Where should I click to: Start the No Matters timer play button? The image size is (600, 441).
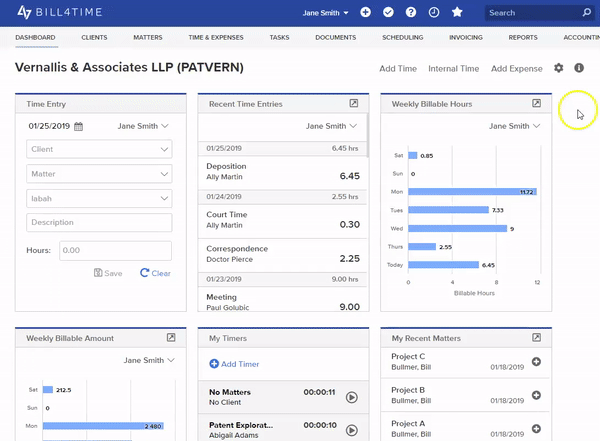pyautogui.click(x=352, y=397)
